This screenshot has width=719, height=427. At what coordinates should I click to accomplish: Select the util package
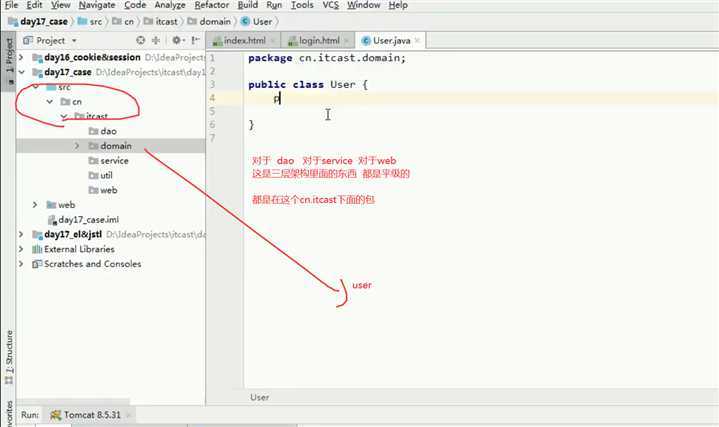[x=106, y=175]
